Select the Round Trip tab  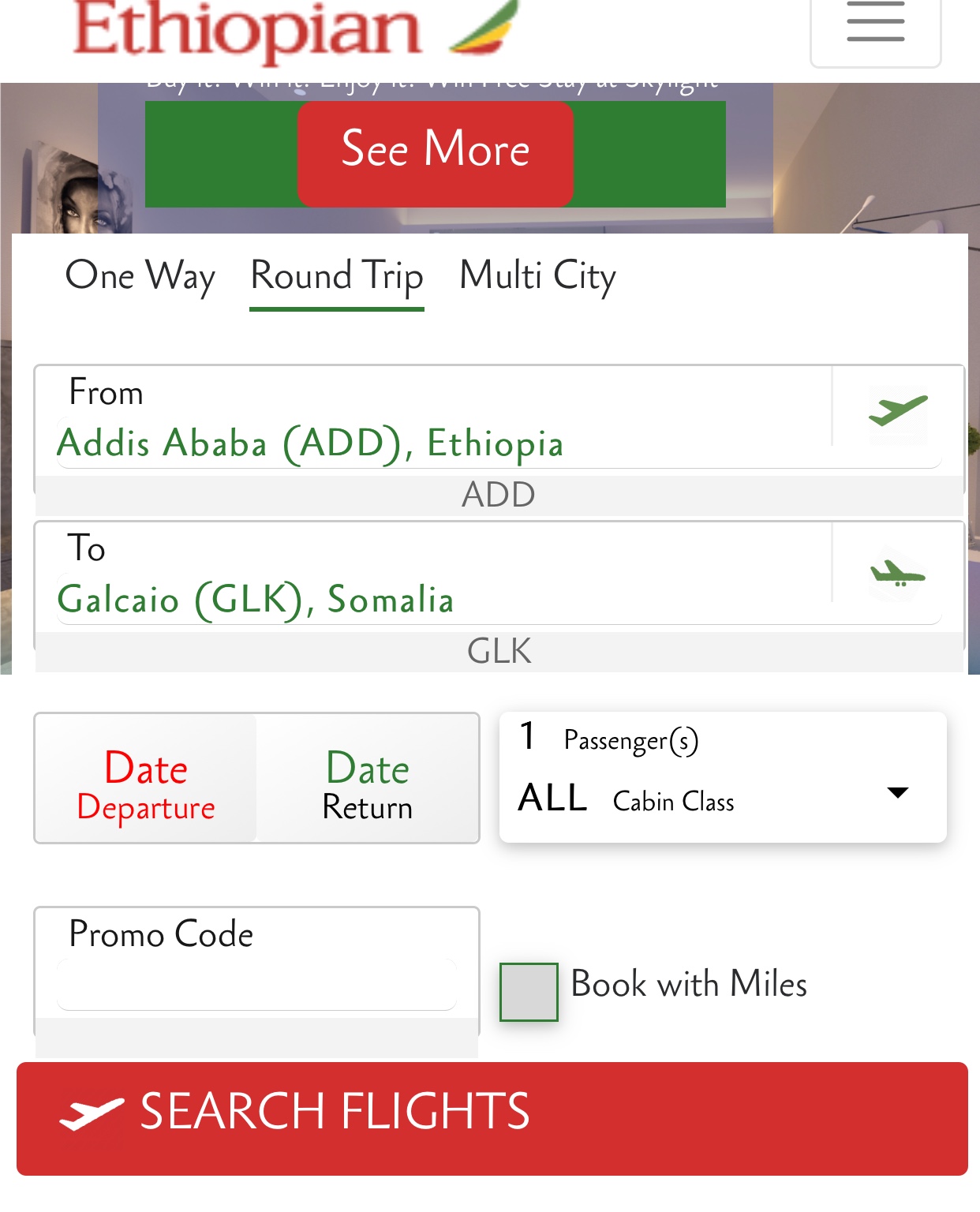(337, 278)
